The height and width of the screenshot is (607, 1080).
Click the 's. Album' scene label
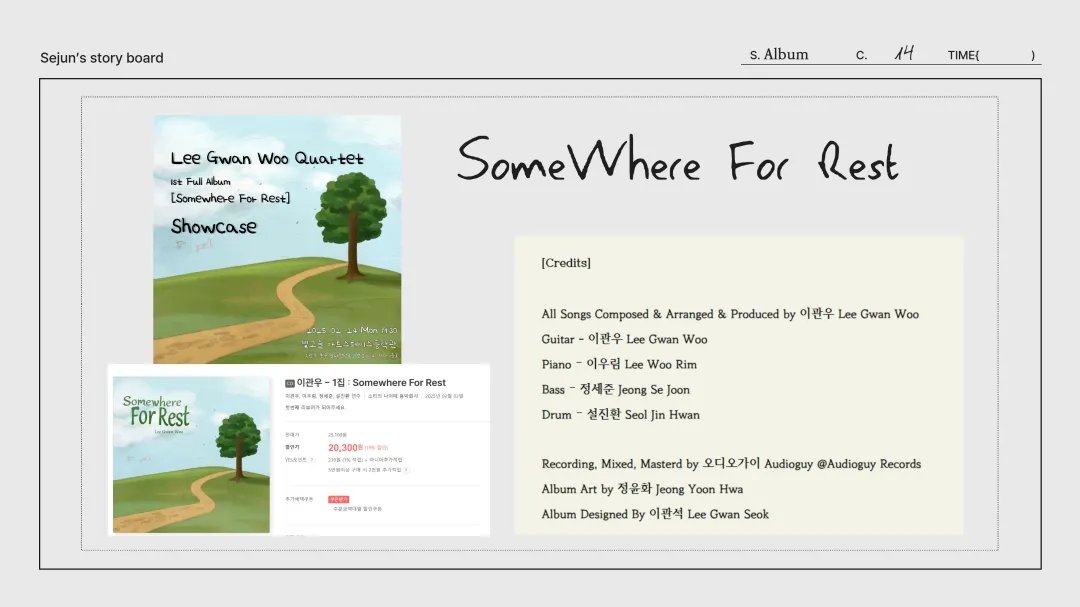[x=779, y=54]
